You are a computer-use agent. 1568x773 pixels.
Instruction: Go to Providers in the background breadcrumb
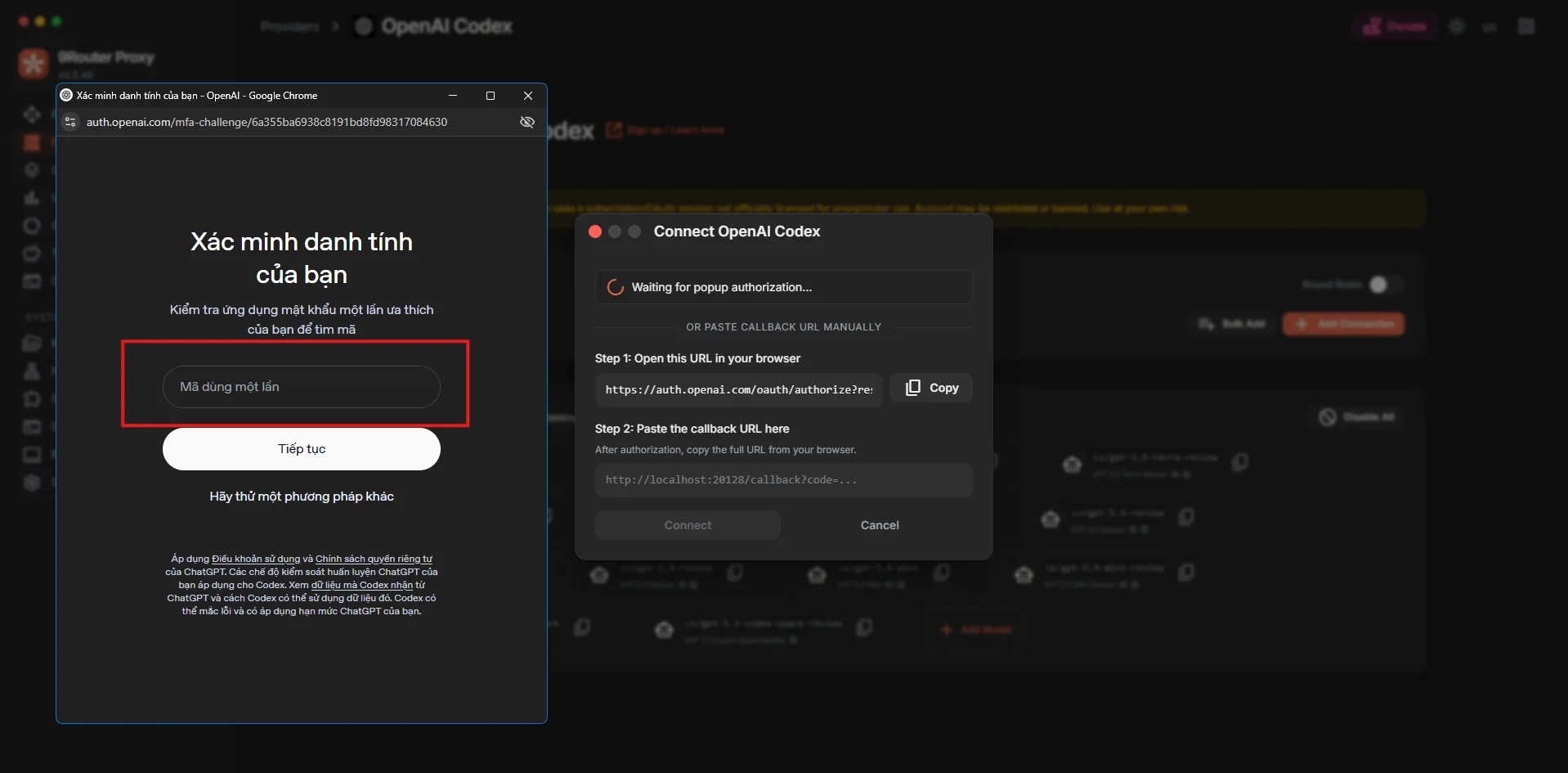tap(289, 26)
